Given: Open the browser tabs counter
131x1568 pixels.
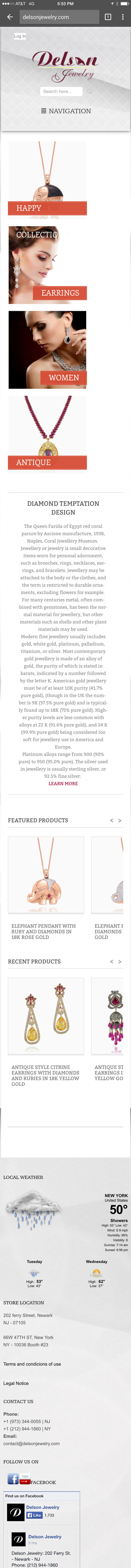Looking at the screenshot, I should coord(108,17).
